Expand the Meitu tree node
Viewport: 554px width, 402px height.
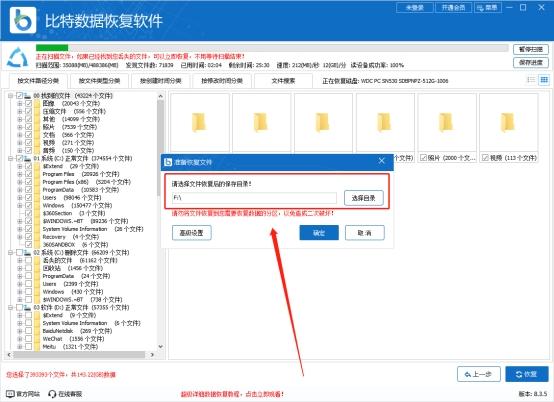tap(20, 347)
